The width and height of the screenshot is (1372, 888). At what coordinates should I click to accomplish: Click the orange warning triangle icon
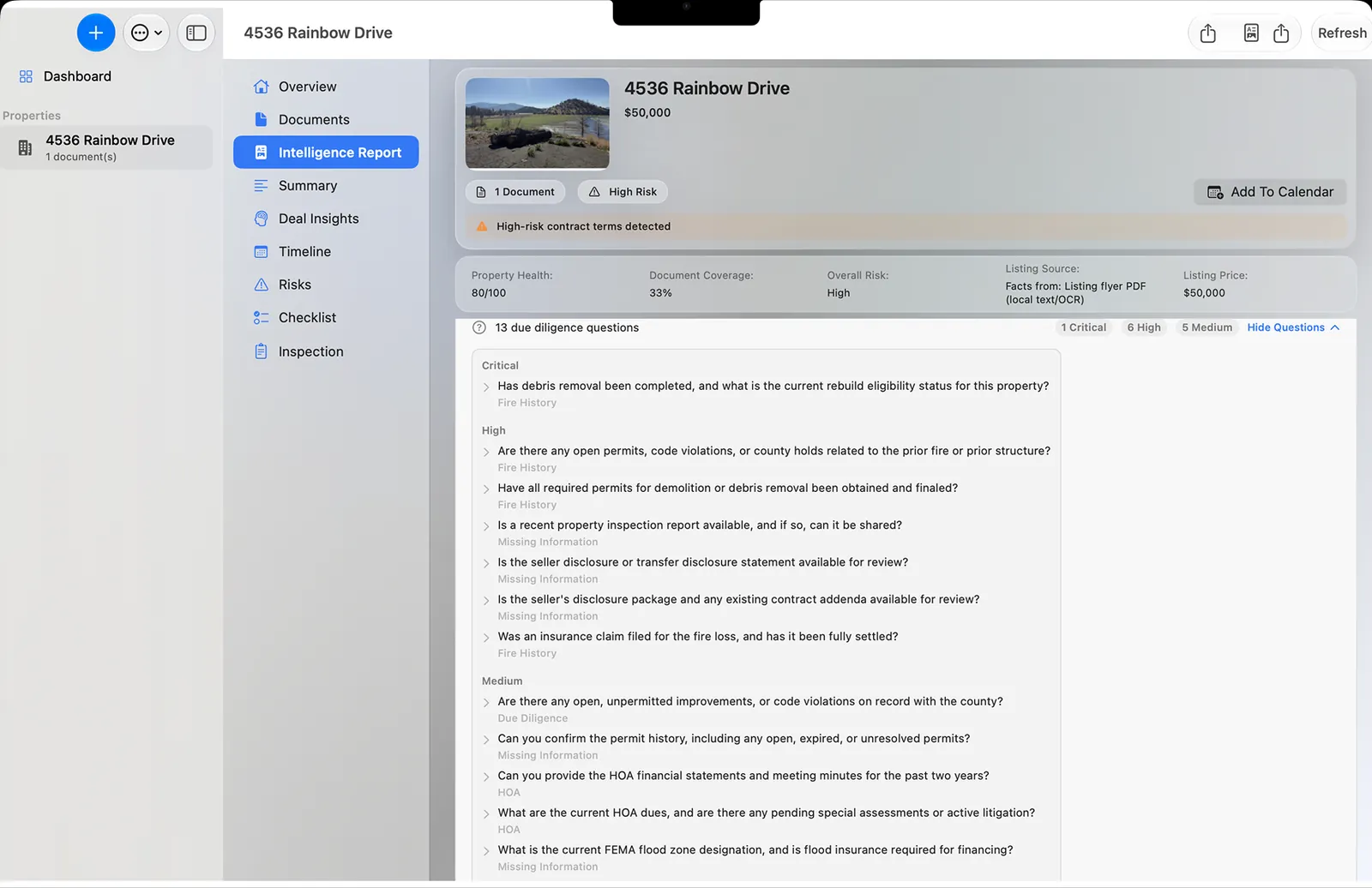pos(482,226)
